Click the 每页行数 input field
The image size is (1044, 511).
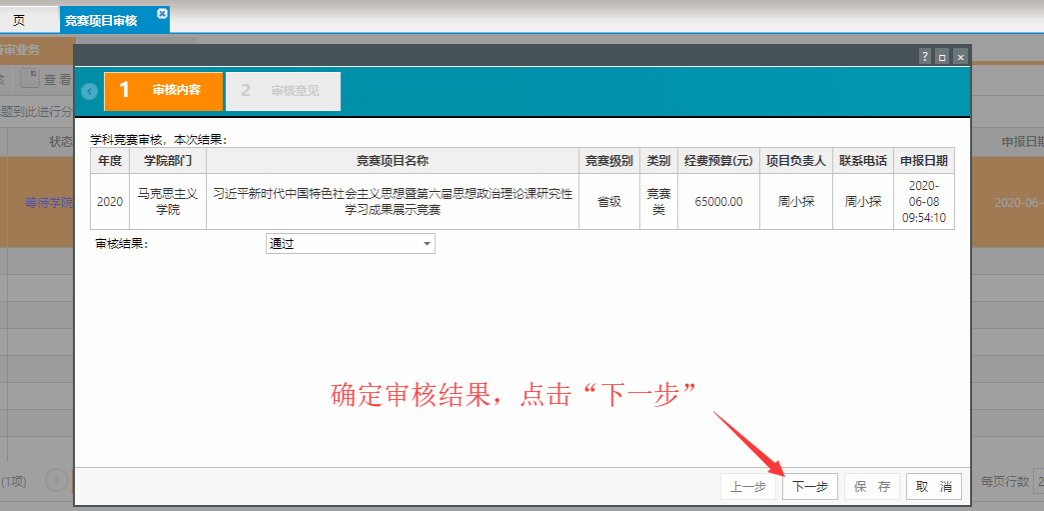(x=1038, y=481)
